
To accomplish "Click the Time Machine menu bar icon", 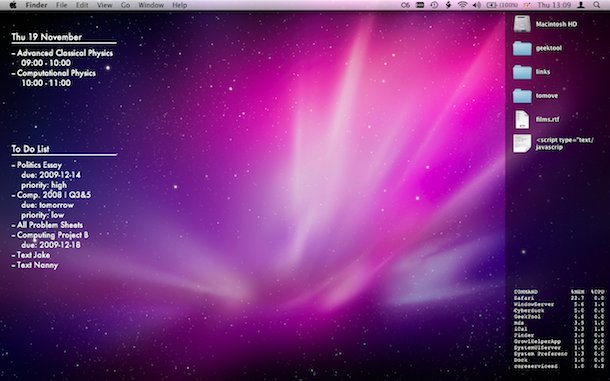I will pos(434,5).
